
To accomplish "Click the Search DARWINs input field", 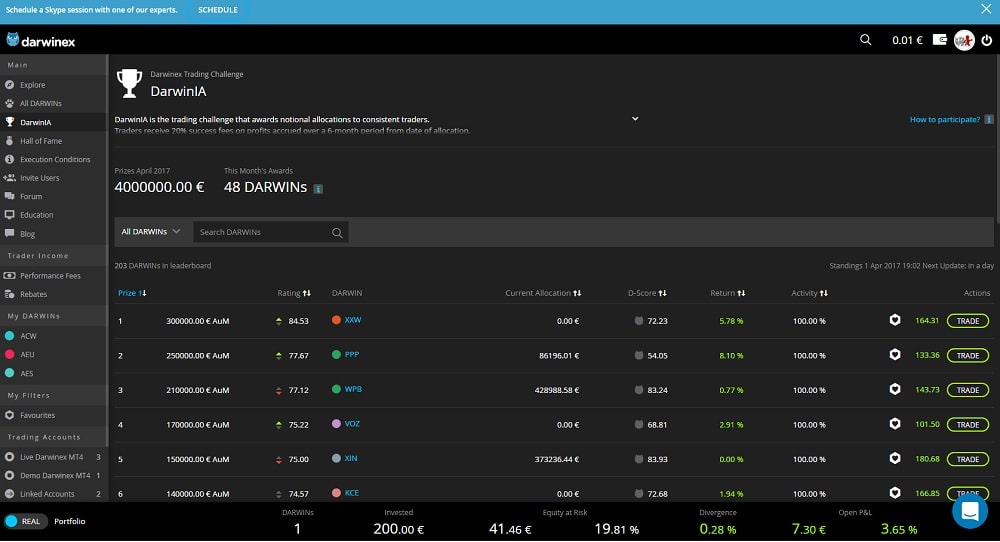I will (262, 232).
